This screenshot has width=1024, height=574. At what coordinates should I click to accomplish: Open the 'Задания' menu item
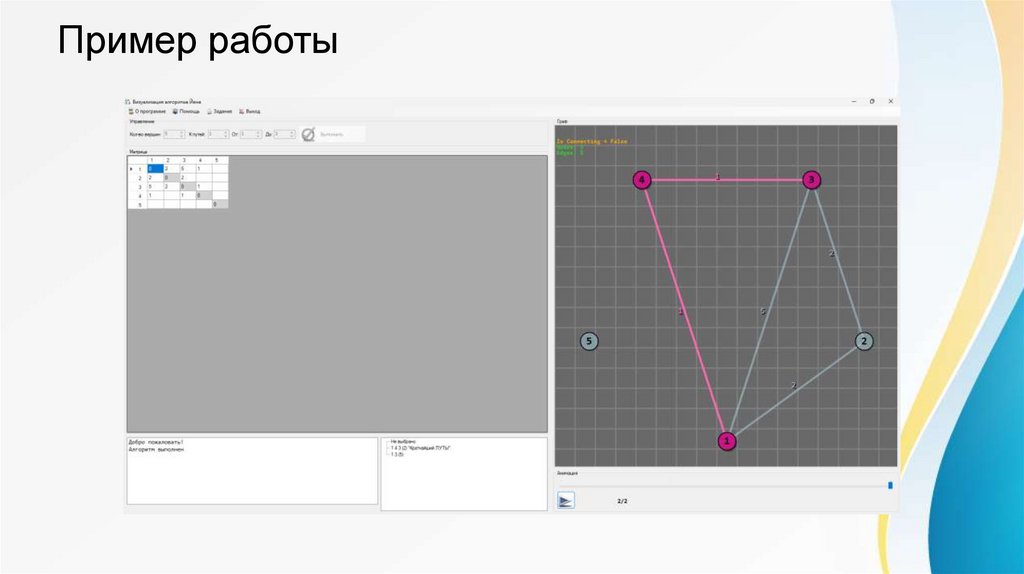tap(219, 112)
